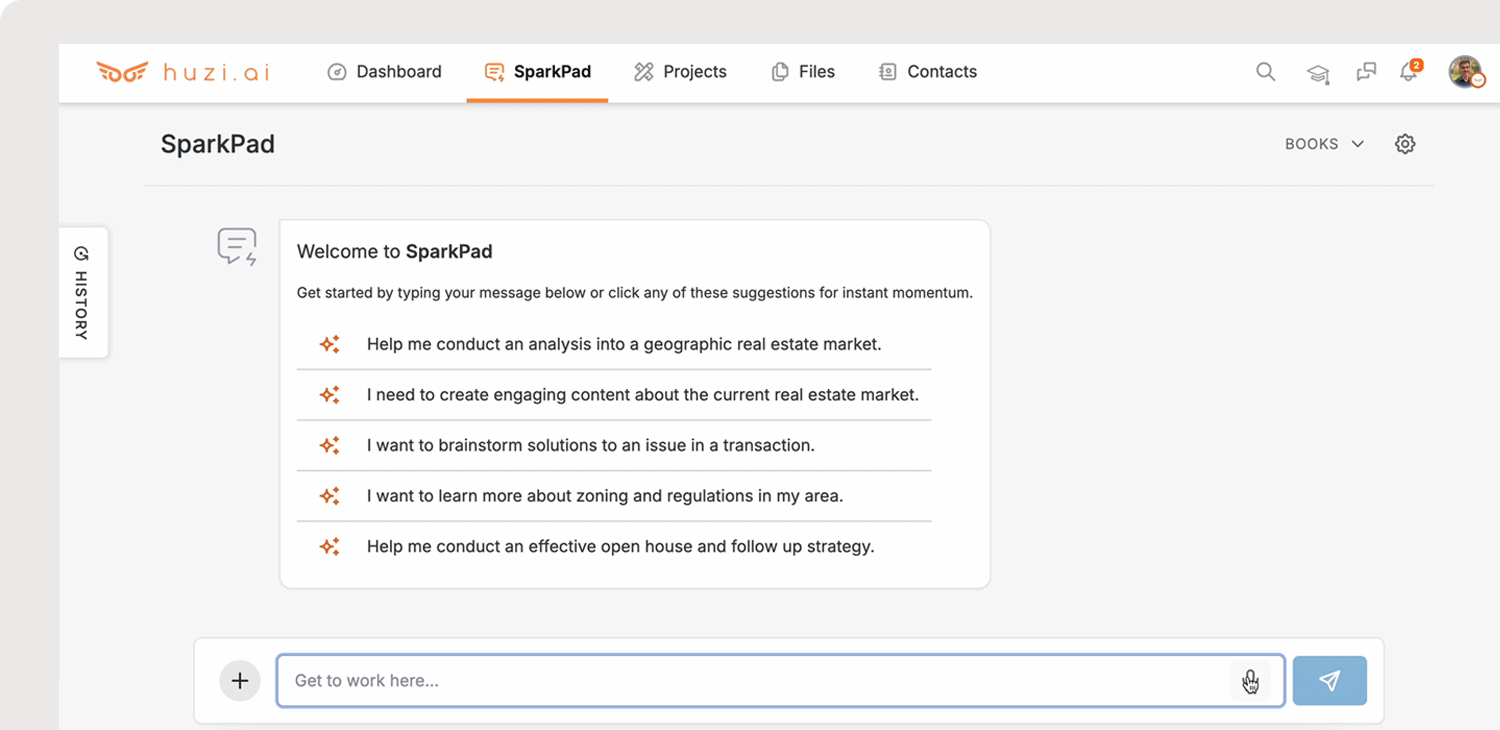
Task: Choose suggestion about open house strategy
Action: pos(614,547)
